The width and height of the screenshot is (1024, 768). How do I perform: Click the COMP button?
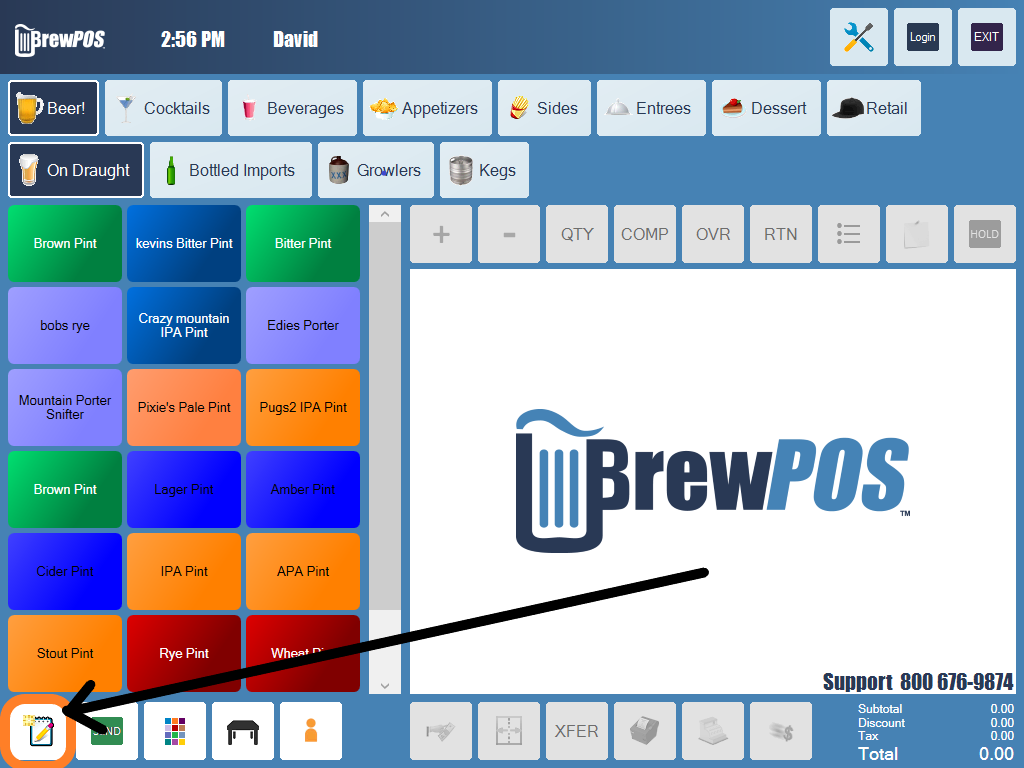(x=645, y=234)
